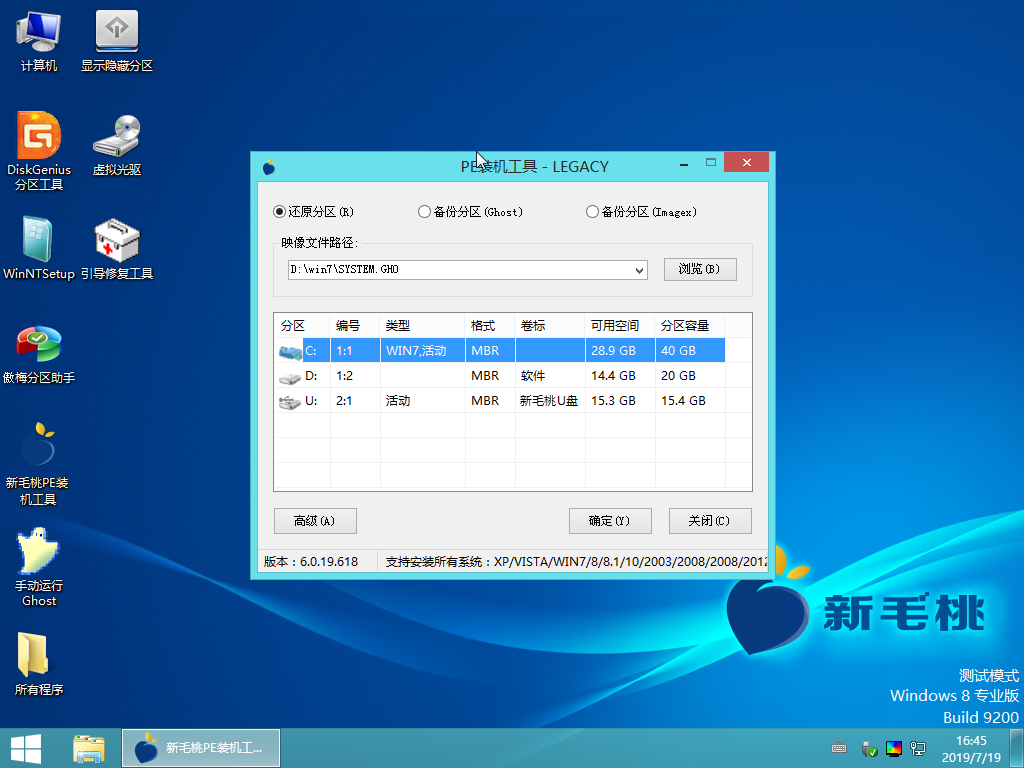Launch 手动运行Ghost icon
Viewport: 1024px width, 768px height.
pyautogui.click(x=39, y=567)
